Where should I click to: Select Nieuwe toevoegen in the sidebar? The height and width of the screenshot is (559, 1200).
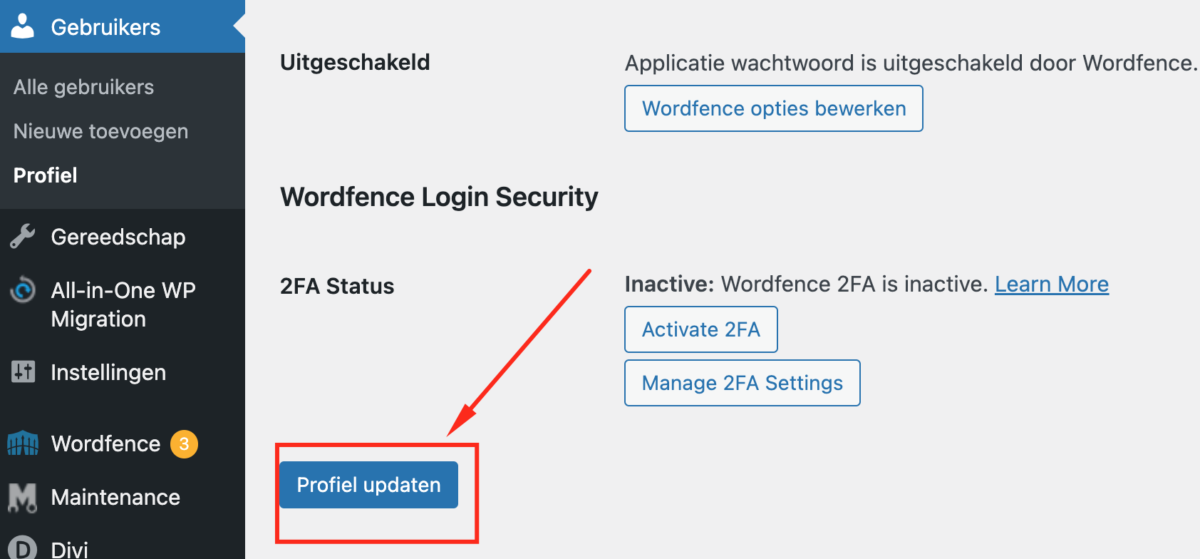(100, 131)
